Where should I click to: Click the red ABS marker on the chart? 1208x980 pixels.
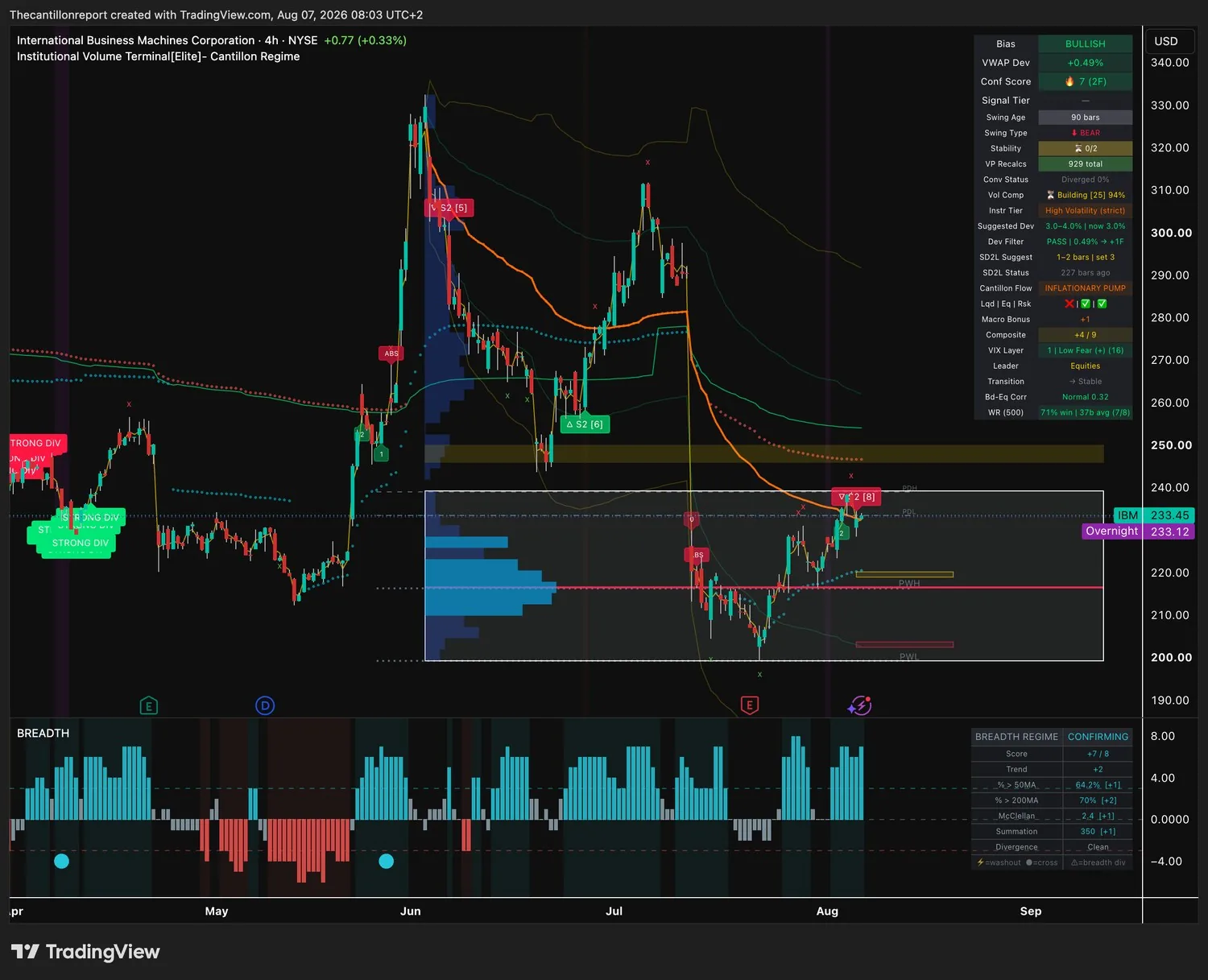(x=391, y=354)
